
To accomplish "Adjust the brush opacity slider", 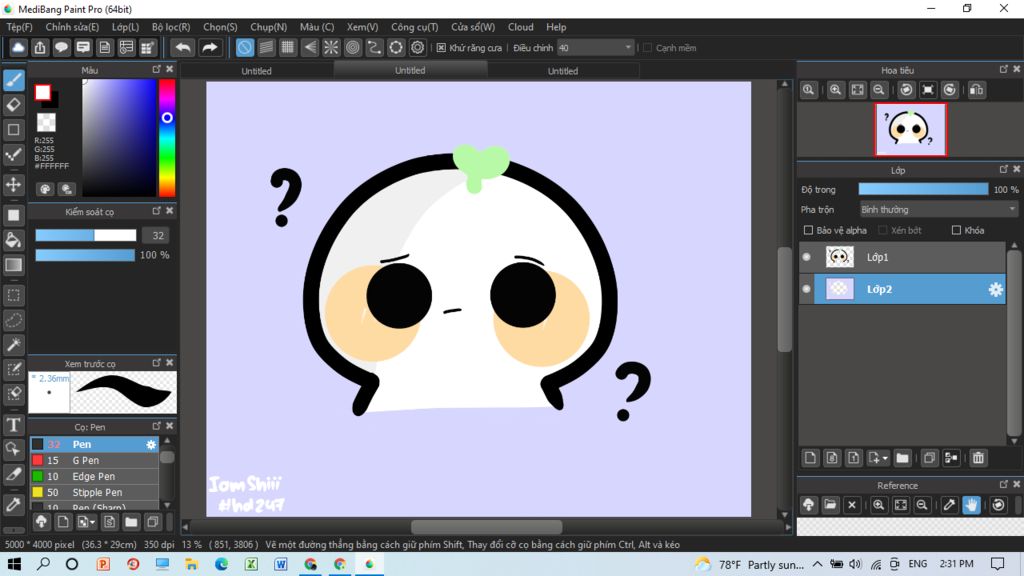I will pos(85,255).
